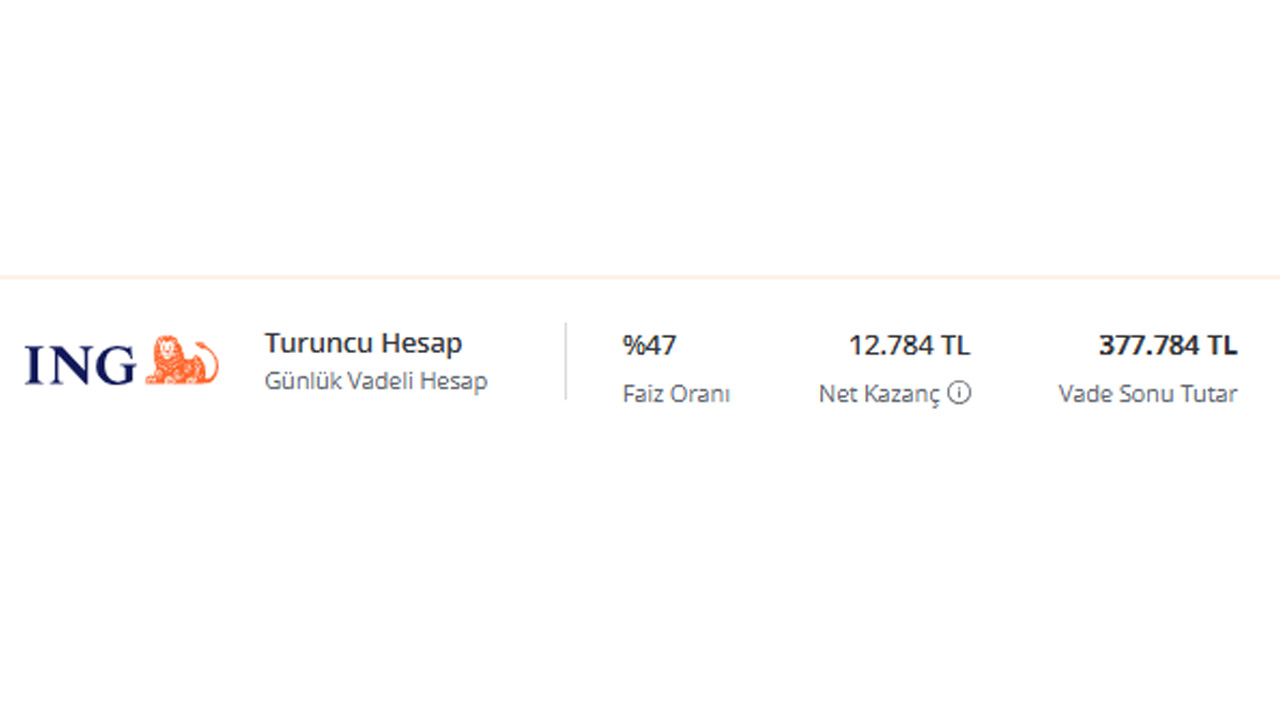Click the info icon beside Net Kazanç
Image resolution: width=1280 pixels, height=720 pixels.
tap(959, 393)
